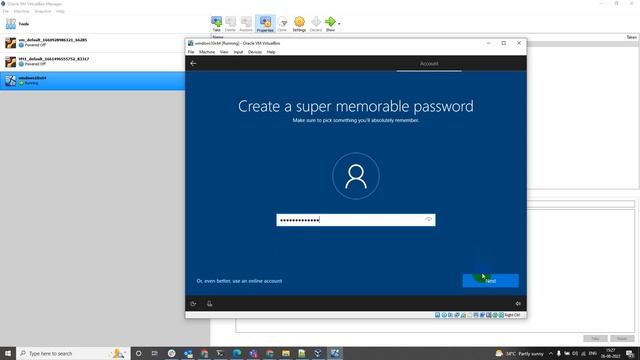Image resolution: width=640 pixels, height=360 pixels.
Task: Select the vm_default powered-off machine ending 64285
Action: 92,42
